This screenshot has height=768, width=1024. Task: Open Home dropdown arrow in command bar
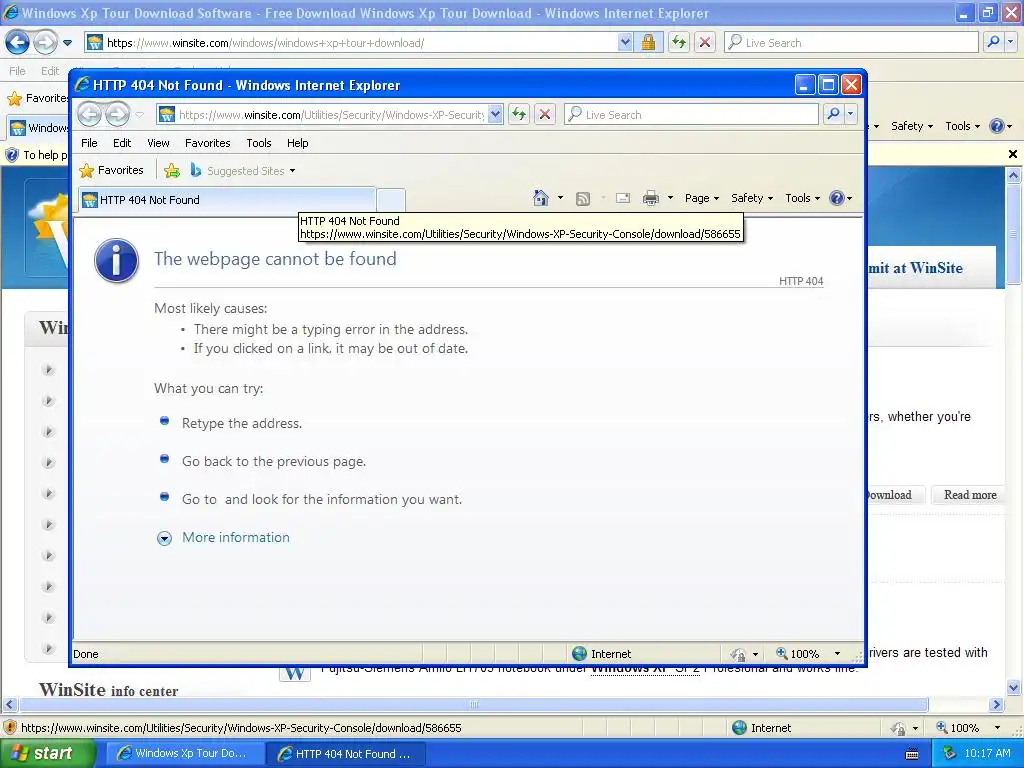coord(560,198)
